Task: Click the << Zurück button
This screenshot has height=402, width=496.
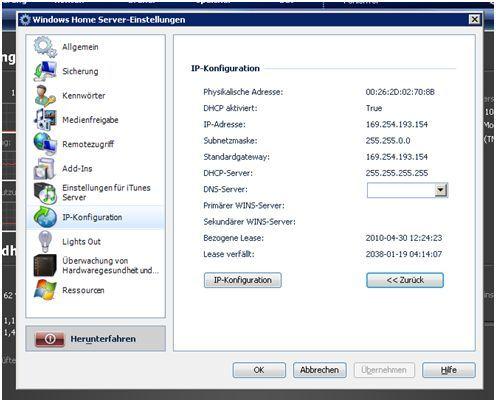Action: pos(405,280)
